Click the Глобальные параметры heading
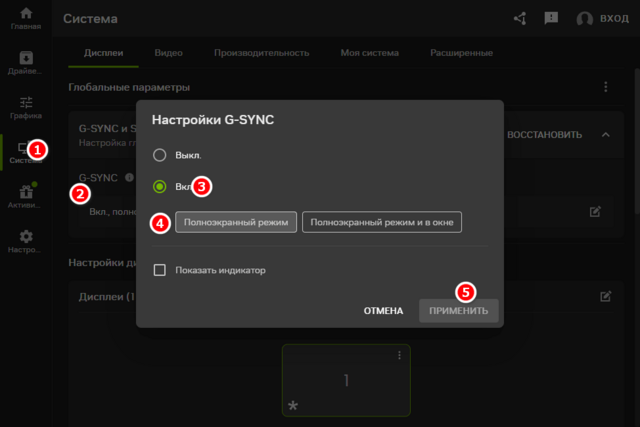Screen dimensions: 640x427 click(x=129, y=87)
